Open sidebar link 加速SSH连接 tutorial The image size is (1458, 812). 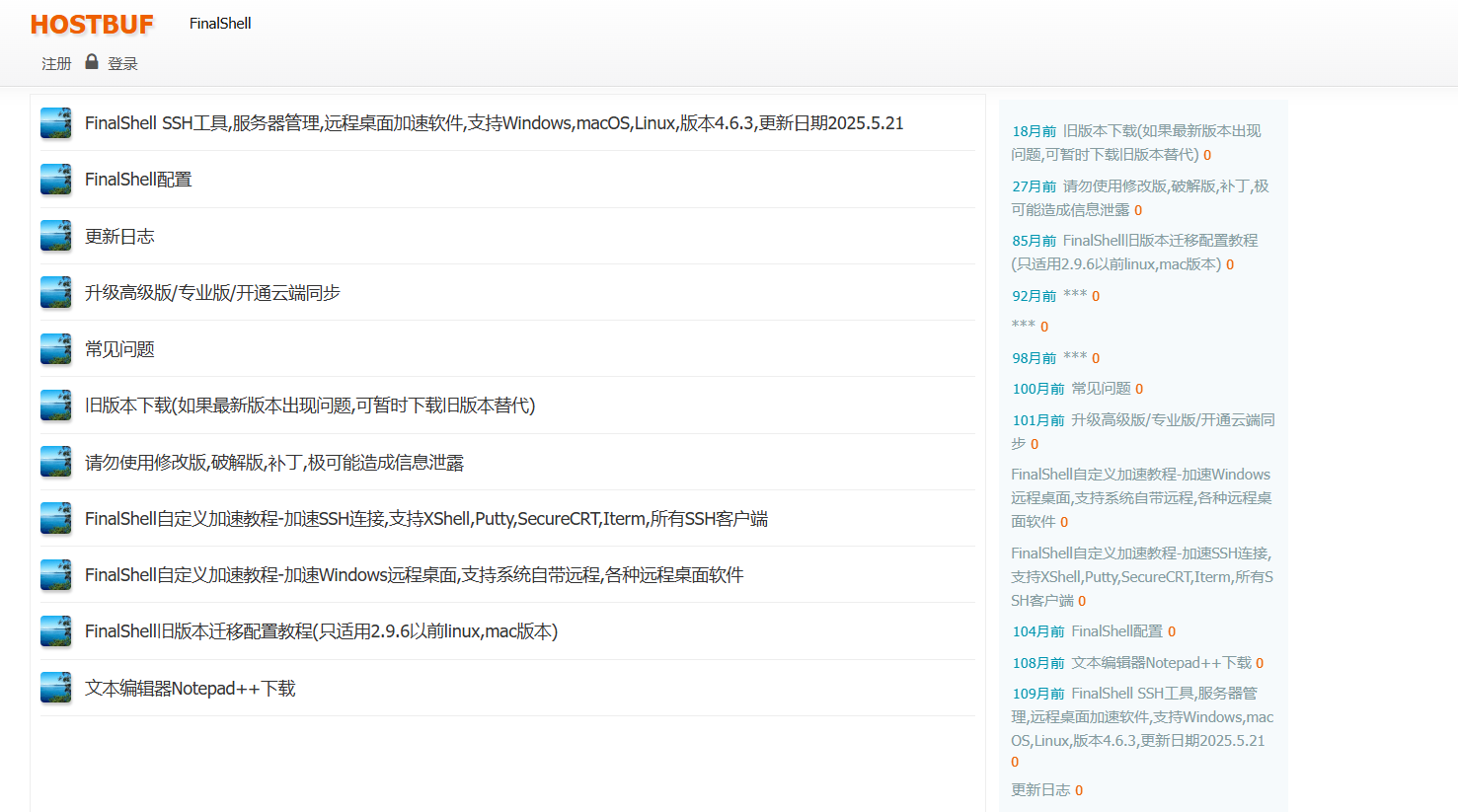[1142, 577]
